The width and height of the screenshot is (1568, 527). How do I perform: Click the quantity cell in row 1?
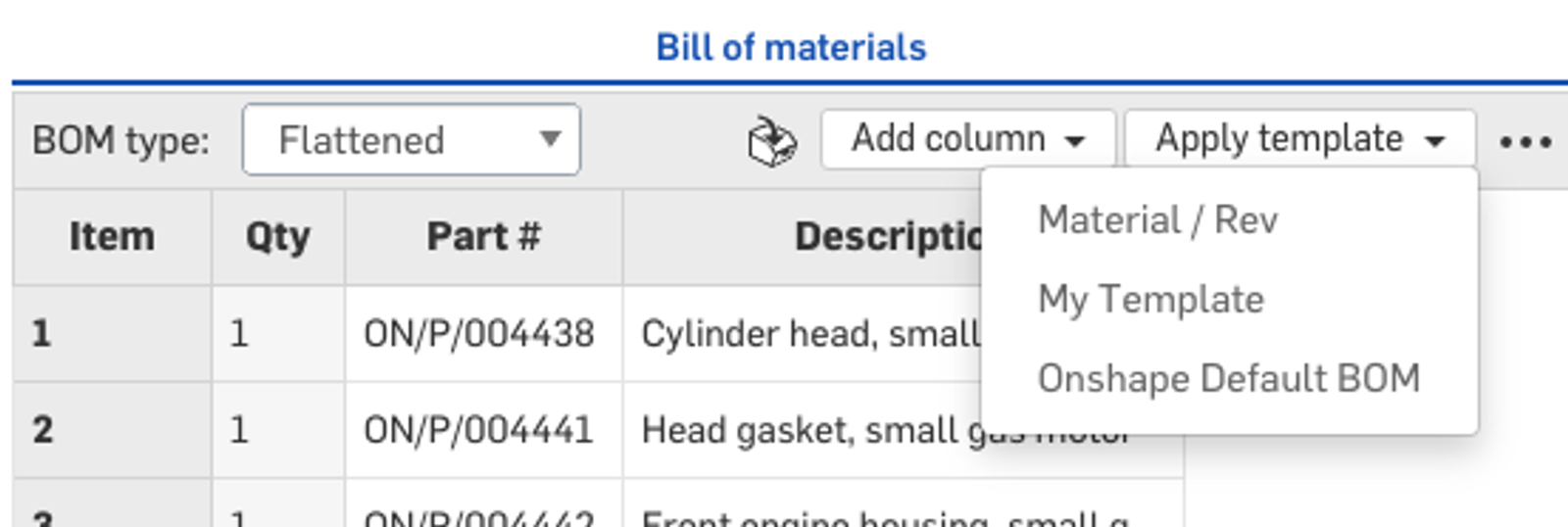pos(277,334)
